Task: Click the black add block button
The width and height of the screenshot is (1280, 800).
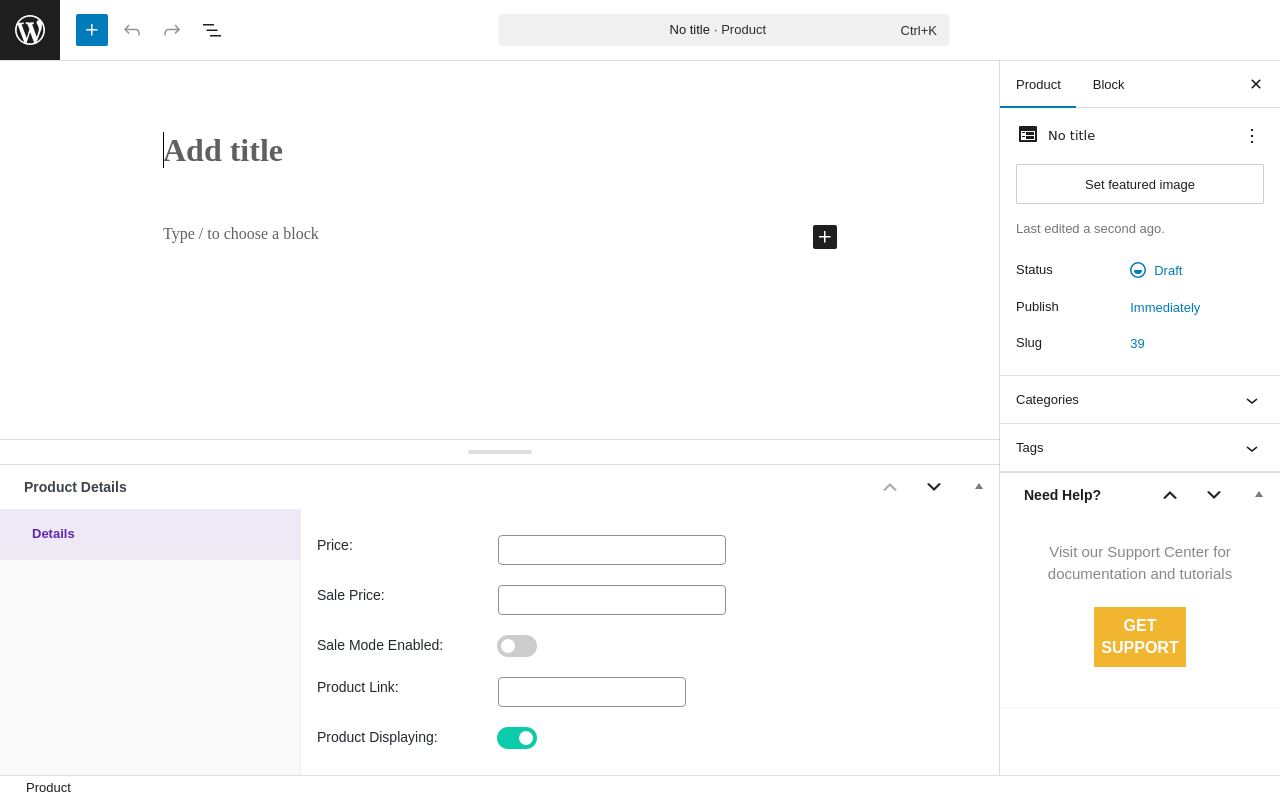Action: coord(825,237)
